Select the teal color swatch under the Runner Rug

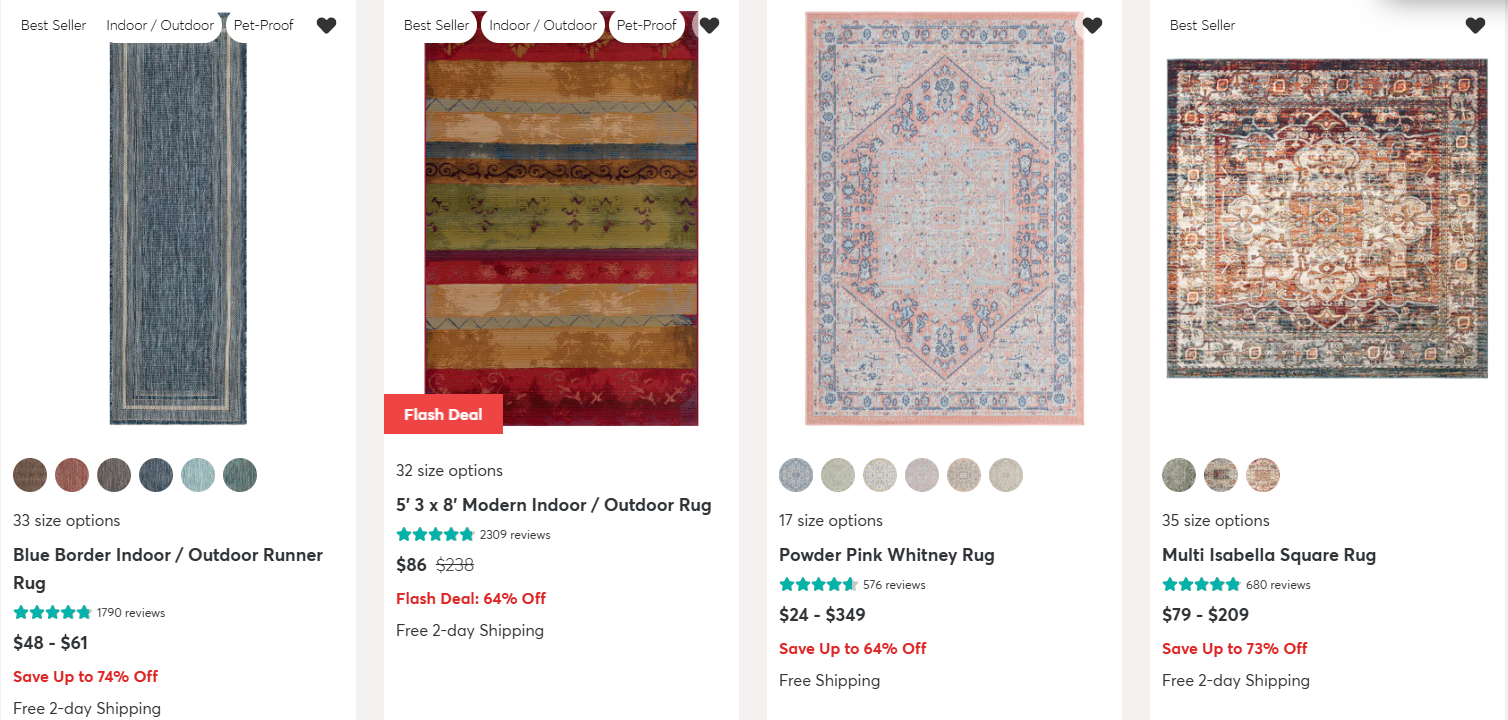[x=198, y=475]
